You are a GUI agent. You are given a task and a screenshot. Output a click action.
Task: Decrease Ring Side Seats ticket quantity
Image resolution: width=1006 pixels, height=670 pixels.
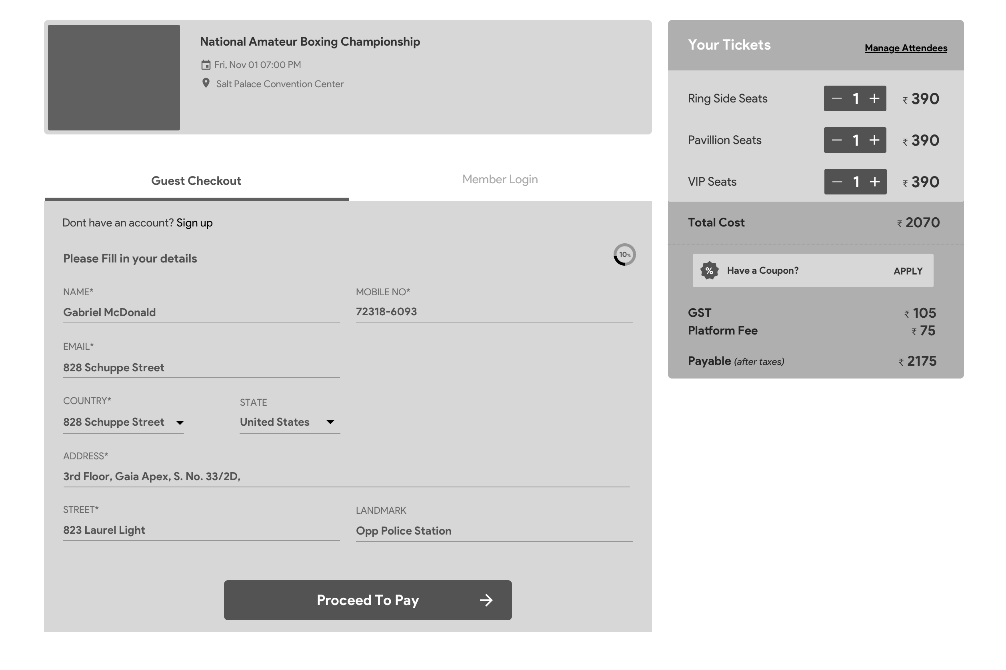click(x=837, y=99)
